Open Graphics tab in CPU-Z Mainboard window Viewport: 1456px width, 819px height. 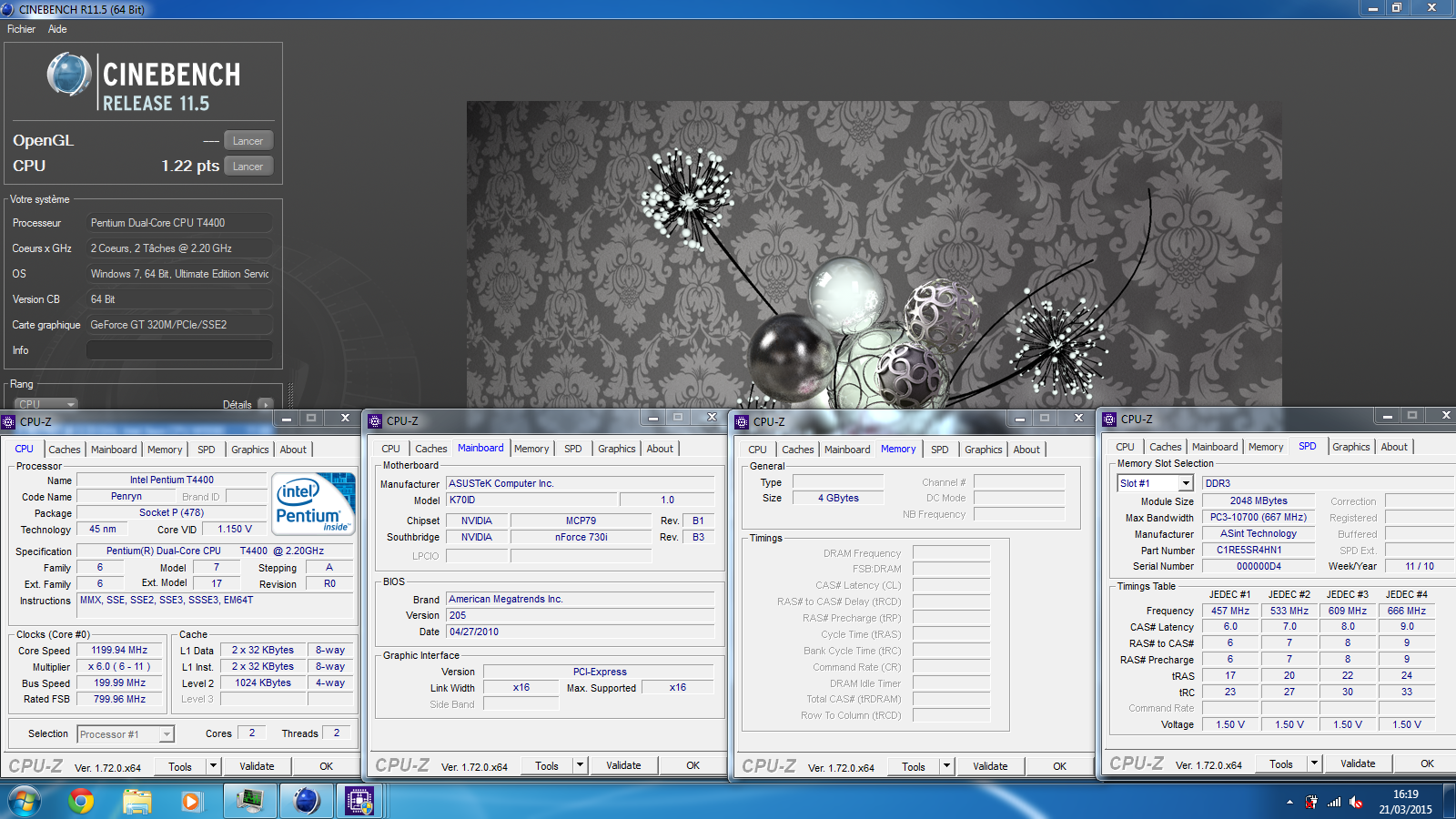(x=617, y=449)
